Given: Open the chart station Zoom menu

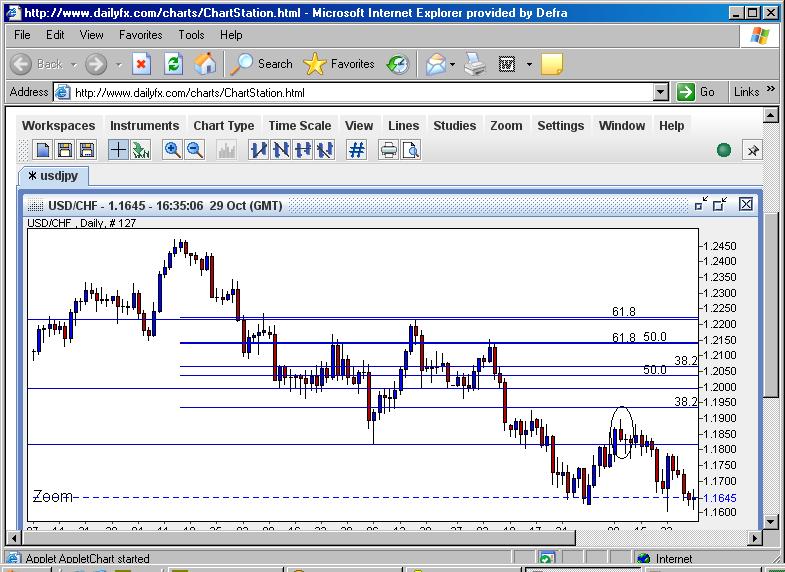Looking at the screenshot, I should coord(506,126).
